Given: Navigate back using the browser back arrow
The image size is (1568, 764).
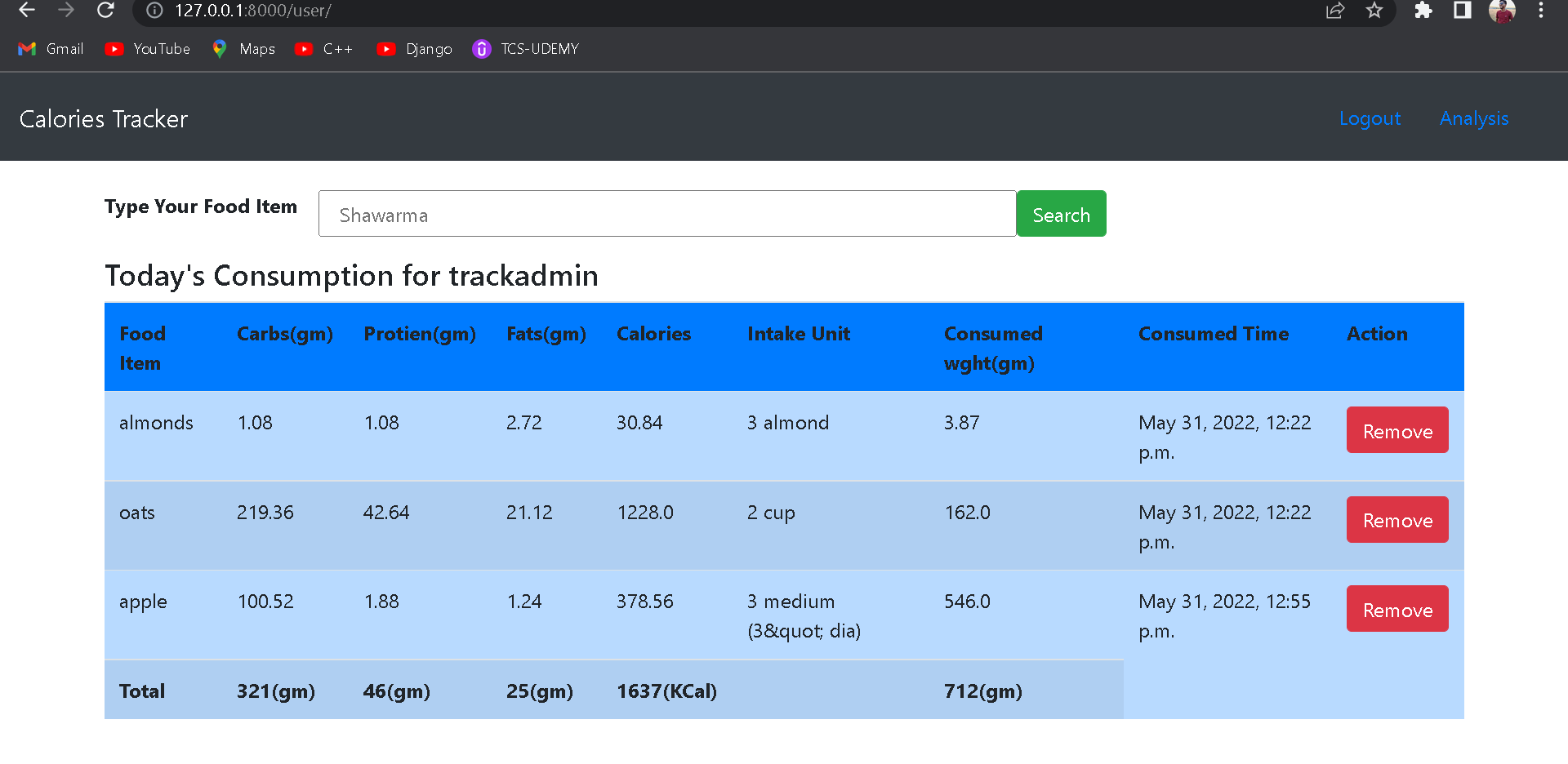Looking at the screenshot, I should pos(26,11).
